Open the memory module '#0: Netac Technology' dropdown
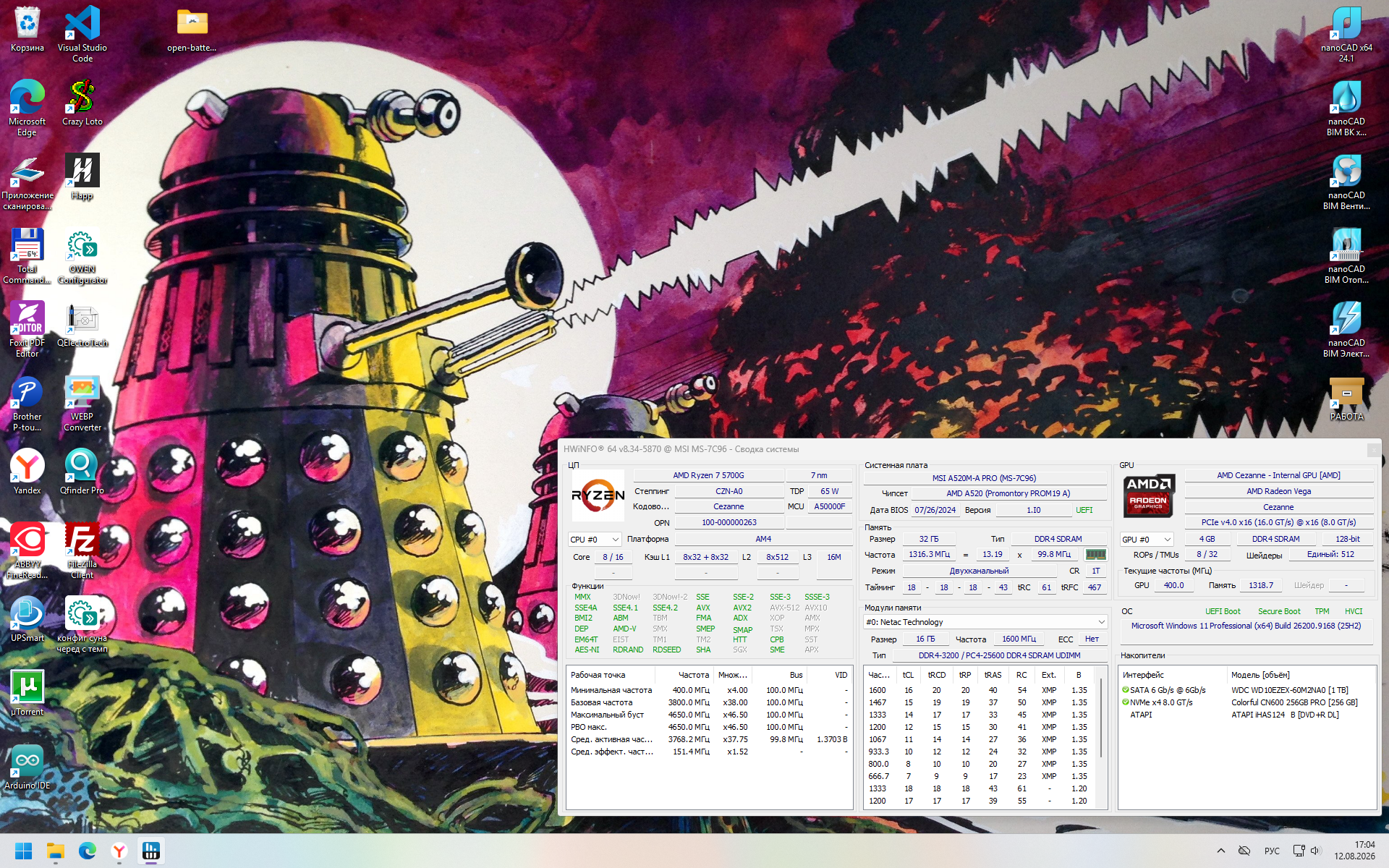 pyautogui.click(x=985, y=622)
